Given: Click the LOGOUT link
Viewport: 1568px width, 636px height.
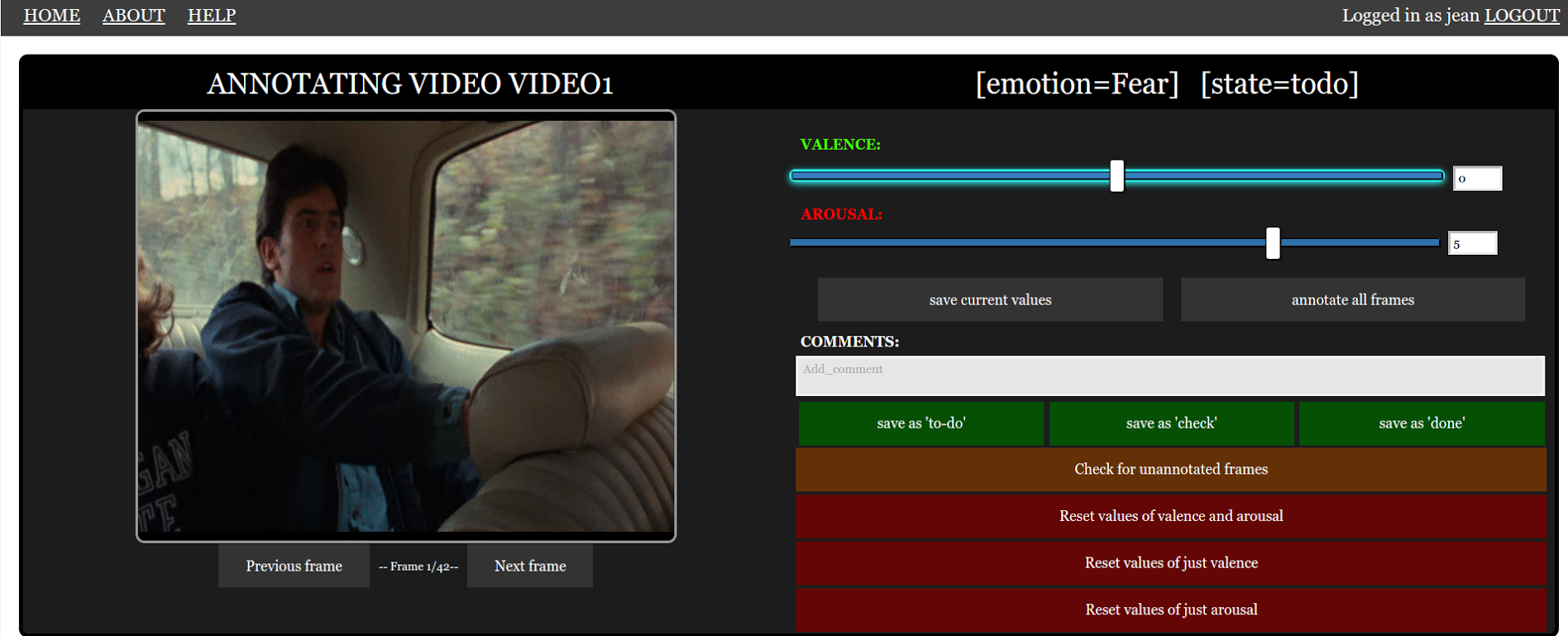Looking at the screenshot, I should pyautogui.click(x=1521, y=16).
